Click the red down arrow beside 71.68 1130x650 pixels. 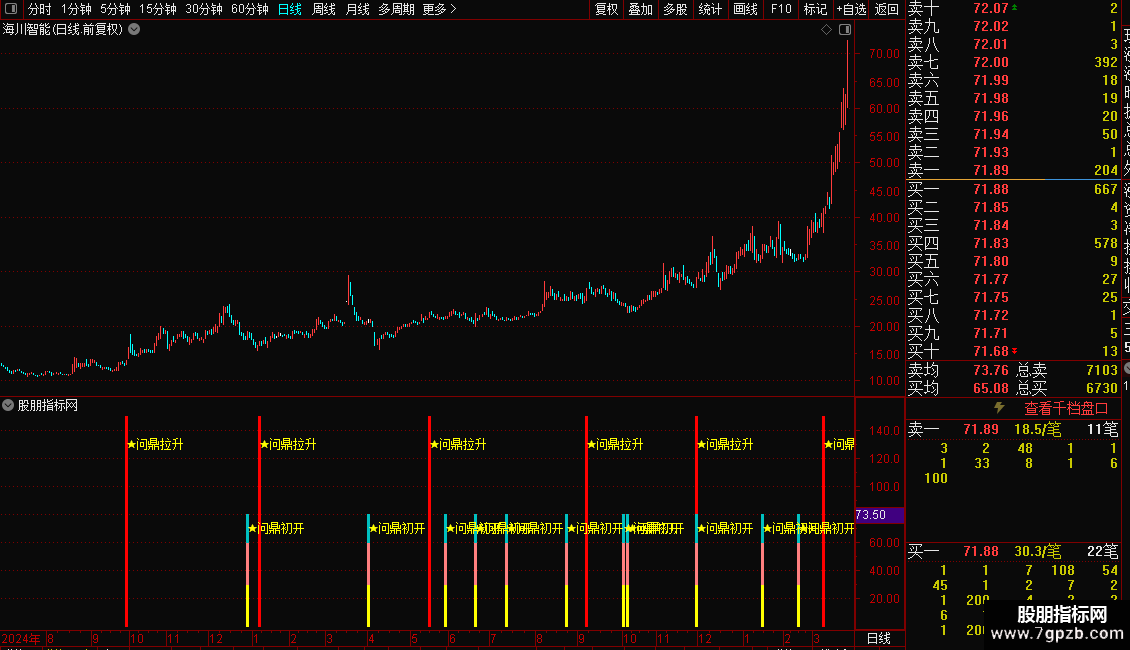1015,351
